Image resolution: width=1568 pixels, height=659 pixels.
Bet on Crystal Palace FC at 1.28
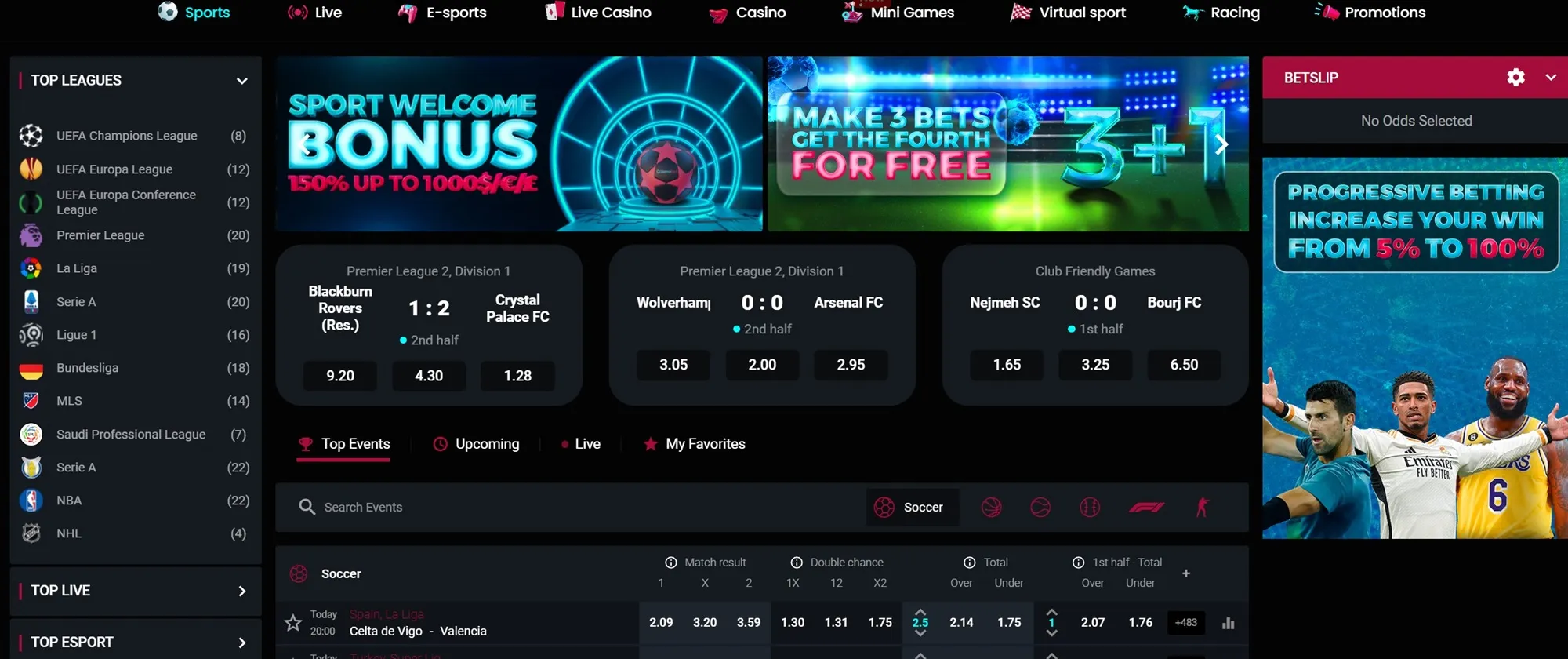coord(517,376)
